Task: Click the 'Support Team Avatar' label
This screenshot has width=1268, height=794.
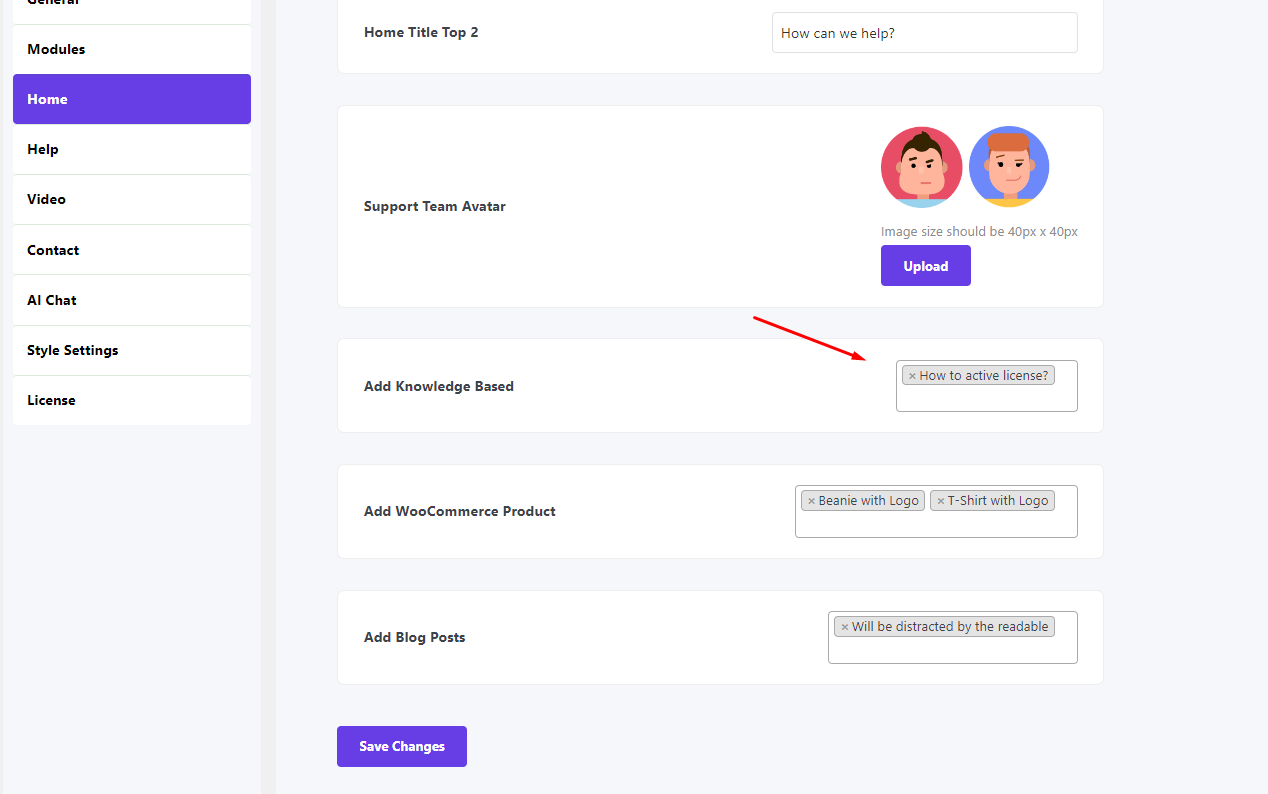Action: 435,206
